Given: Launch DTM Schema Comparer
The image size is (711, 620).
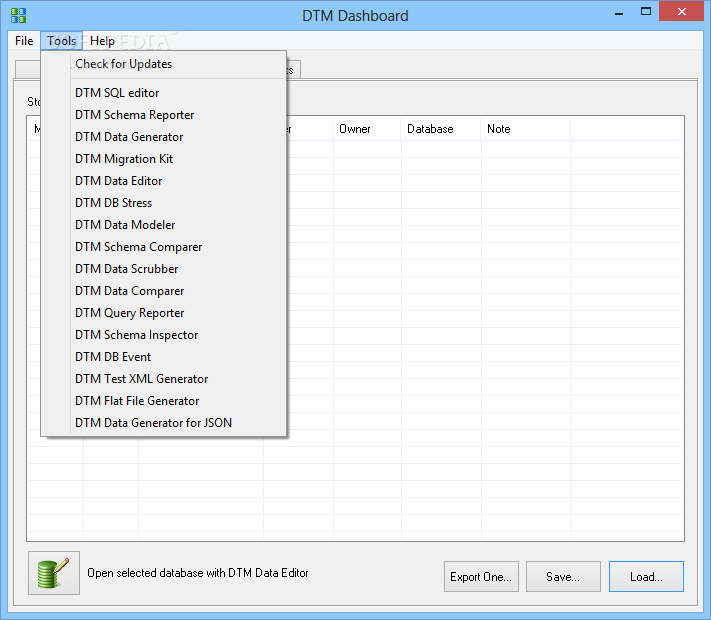Looking at the screenshot, I should pyautogui.click(x=164, y=247).
